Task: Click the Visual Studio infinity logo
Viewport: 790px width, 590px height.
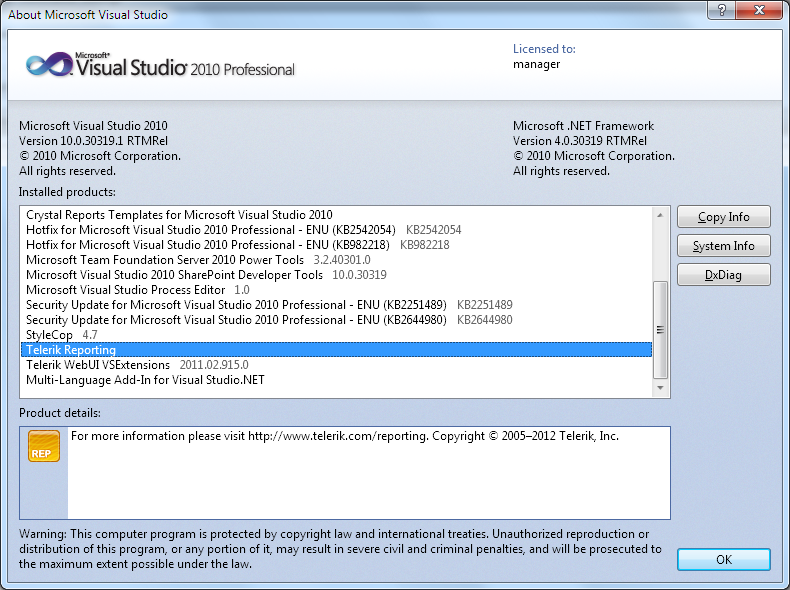Action: pyautogui.click(x=49, y=65)
